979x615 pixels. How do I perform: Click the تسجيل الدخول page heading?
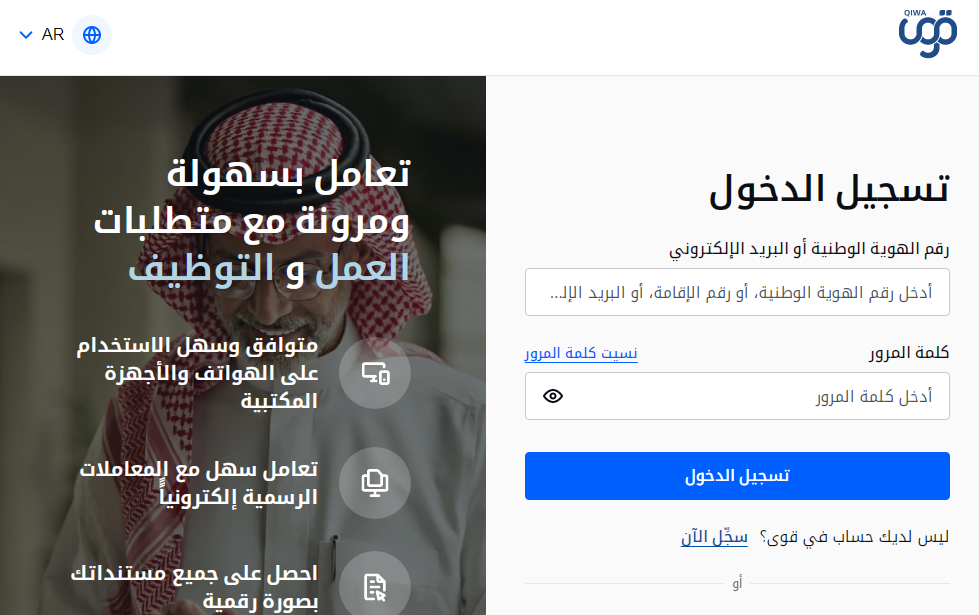pyautogui.click(x=829, y=190)
